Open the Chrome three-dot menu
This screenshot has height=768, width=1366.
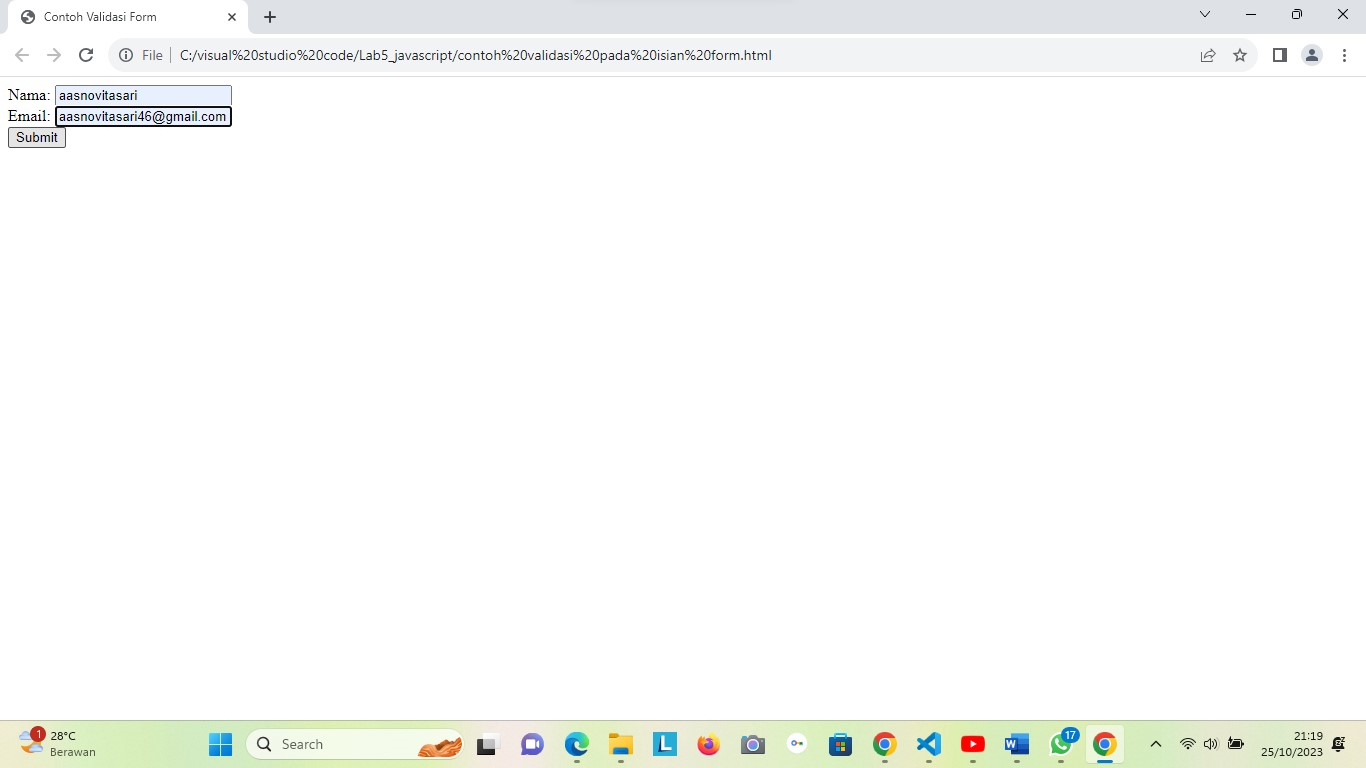(1343, 55)
